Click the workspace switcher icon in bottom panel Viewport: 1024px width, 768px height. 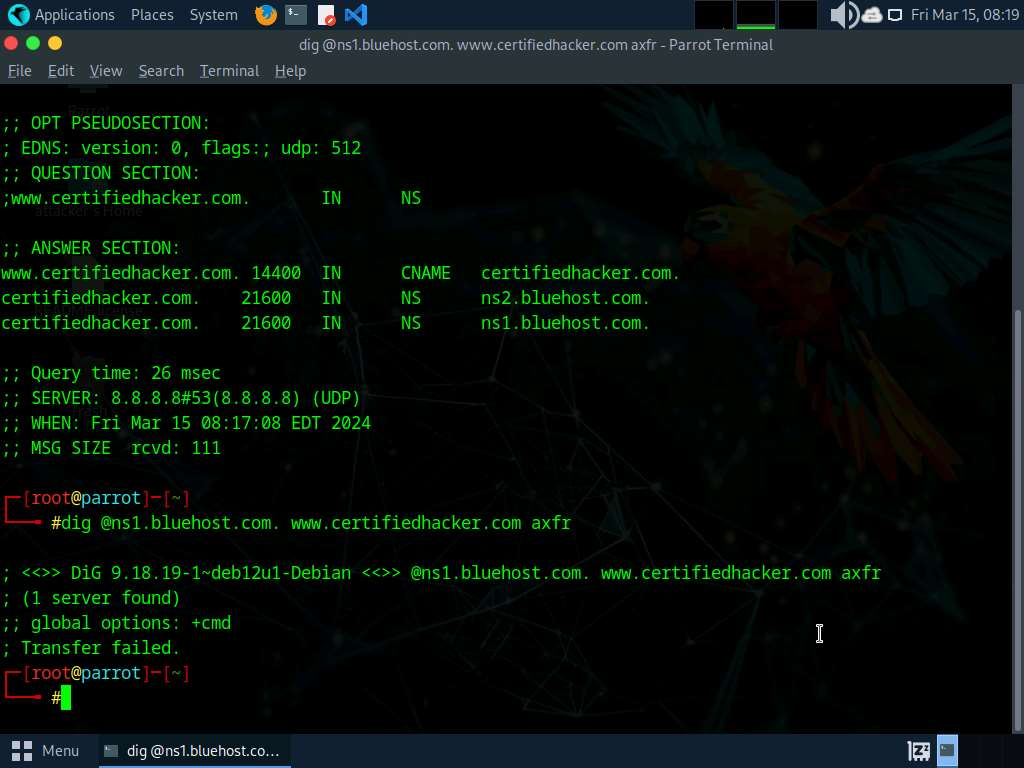tap(918, 750)
